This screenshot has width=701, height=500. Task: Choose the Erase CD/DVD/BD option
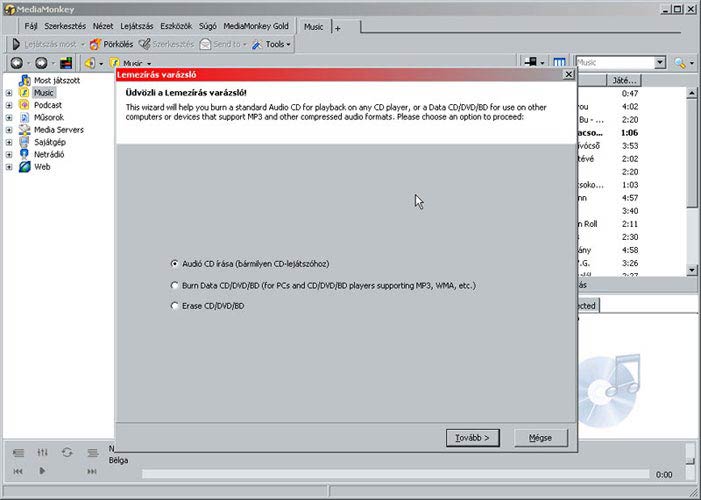(175, 306)
